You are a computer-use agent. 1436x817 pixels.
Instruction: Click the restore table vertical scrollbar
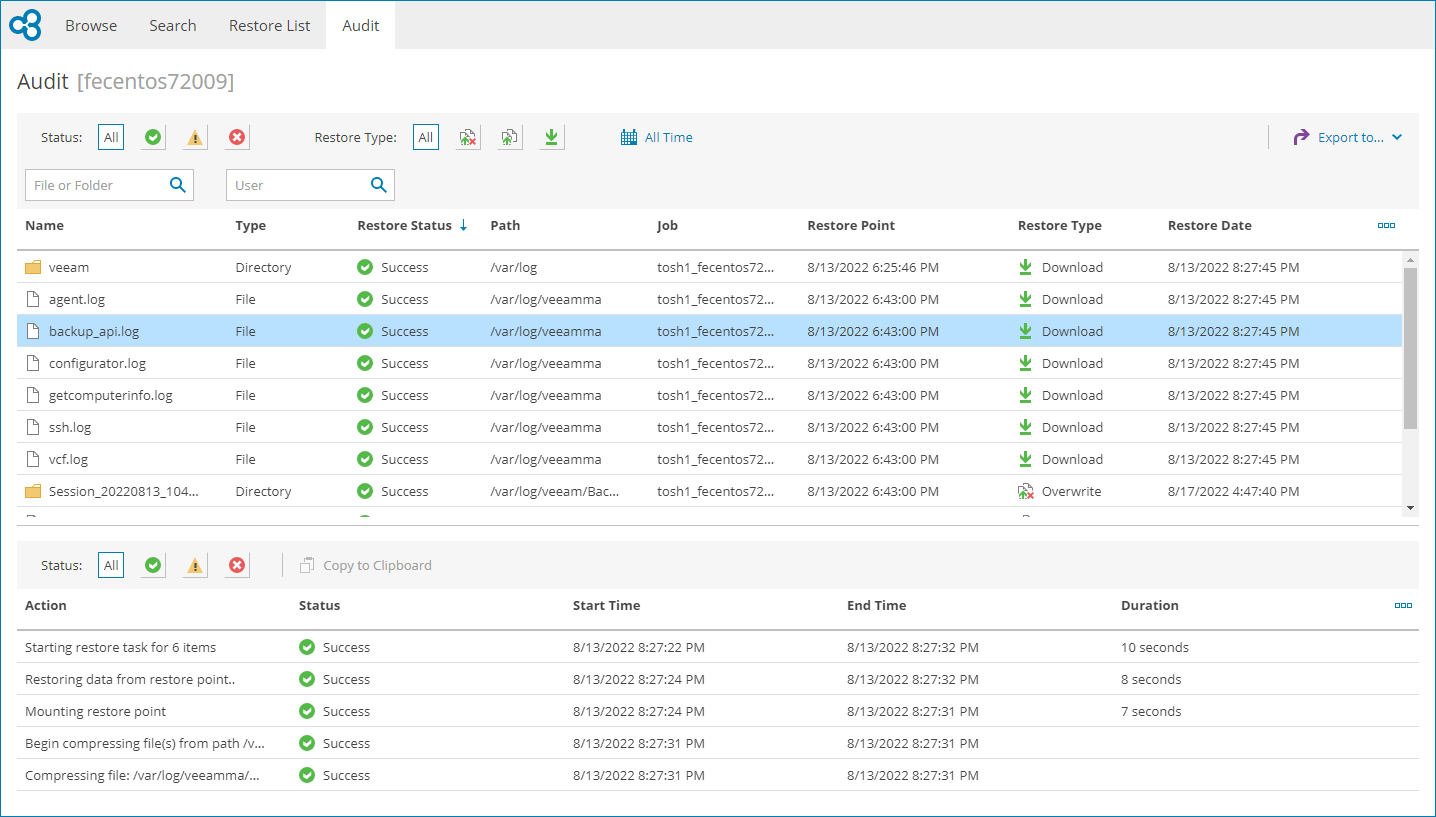[1410, 350]
